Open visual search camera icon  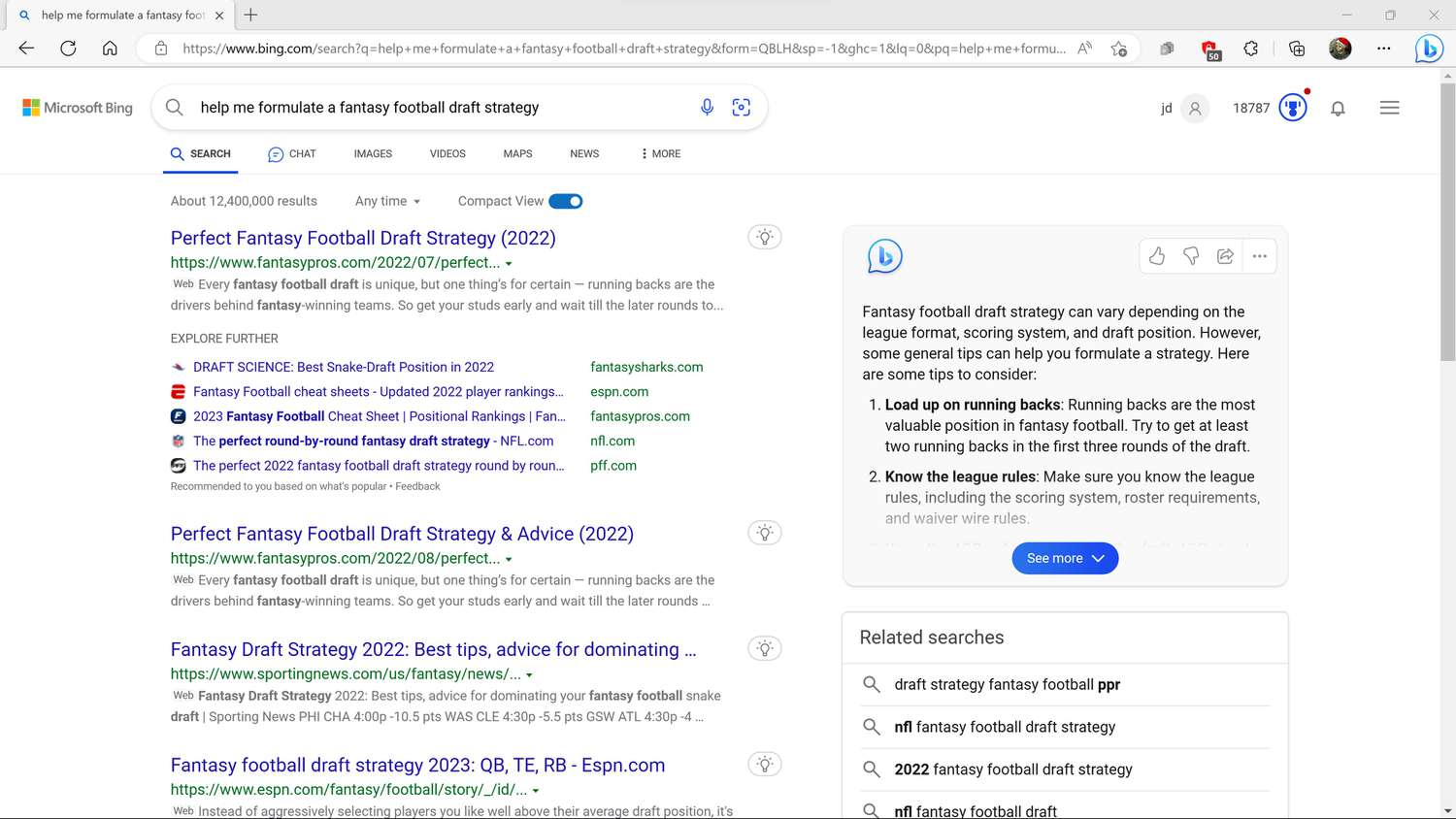[x=742, y=108]
